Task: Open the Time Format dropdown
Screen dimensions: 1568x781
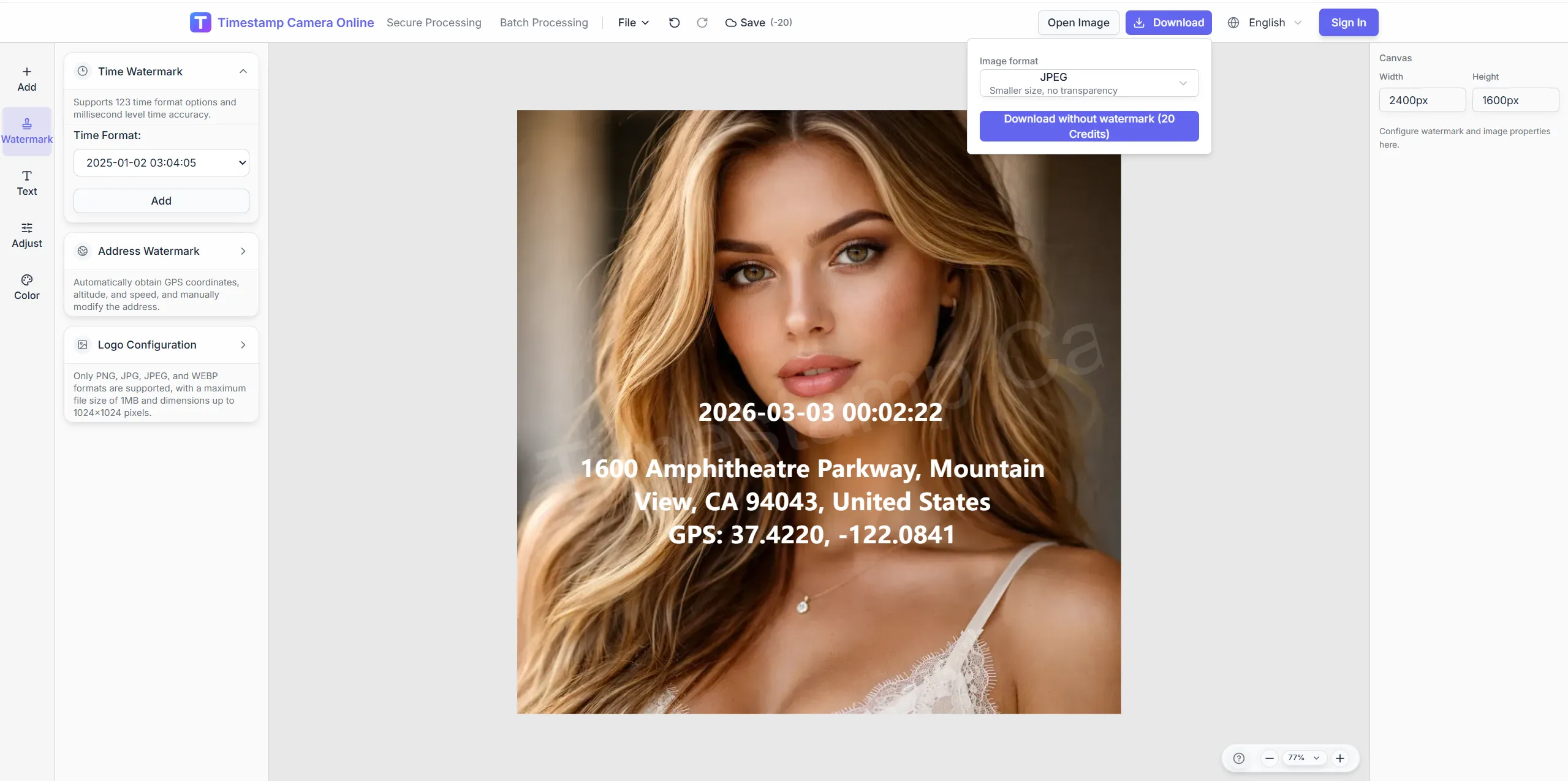Action: click(161, 162)
